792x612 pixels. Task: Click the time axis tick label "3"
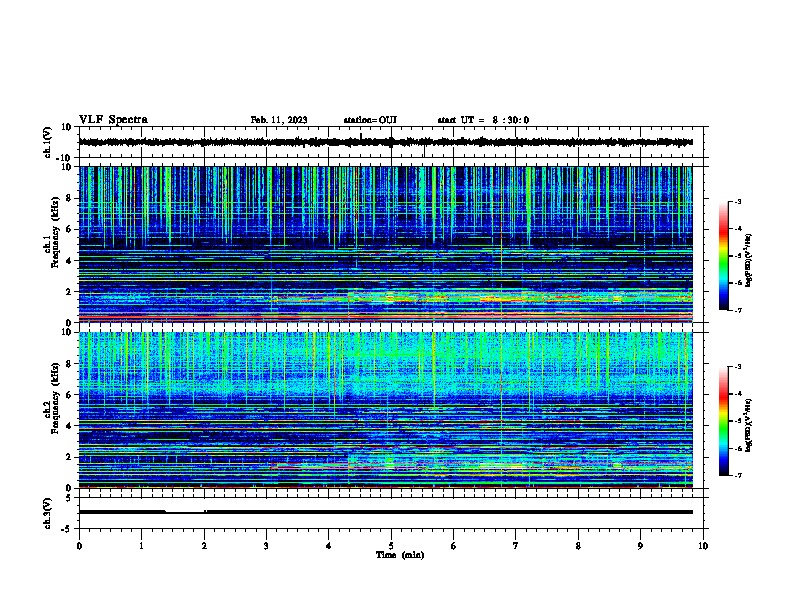pyautogui.click(x=266, y=546)
